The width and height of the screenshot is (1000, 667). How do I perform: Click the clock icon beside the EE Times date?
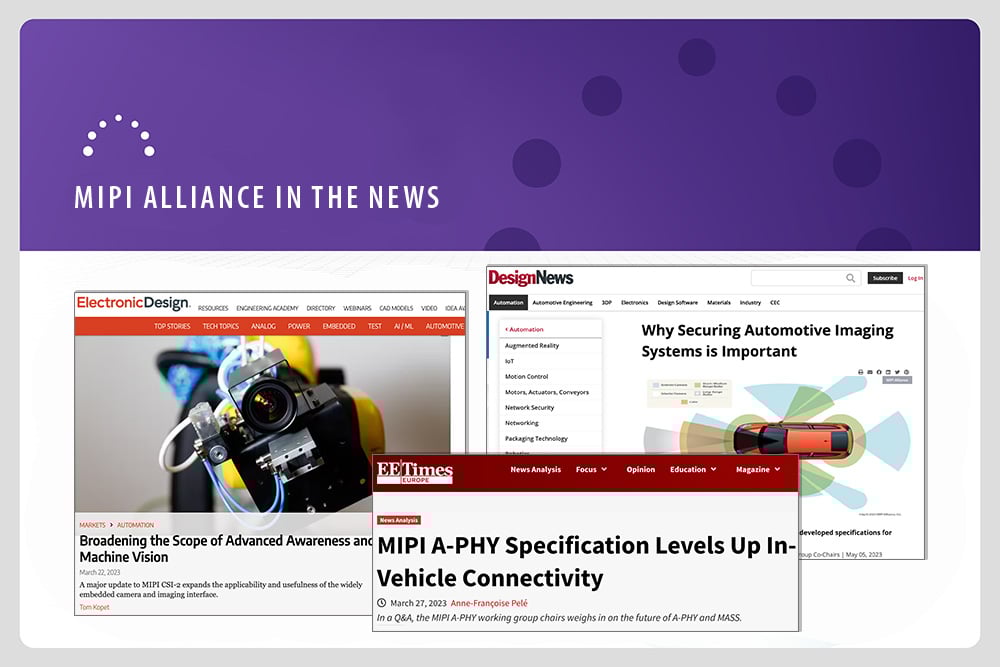[381, 602]
